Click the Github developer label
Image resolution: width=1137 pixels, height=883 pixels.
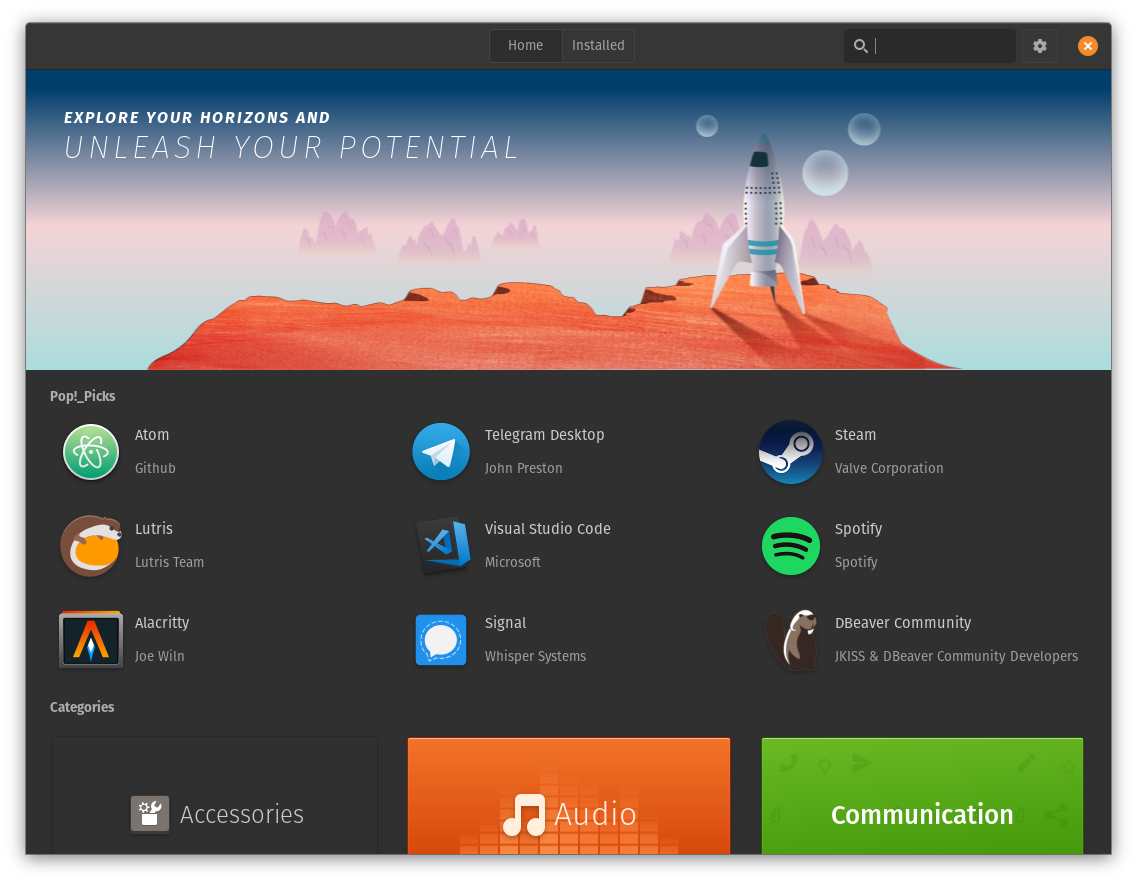click(x=155, y=468)
